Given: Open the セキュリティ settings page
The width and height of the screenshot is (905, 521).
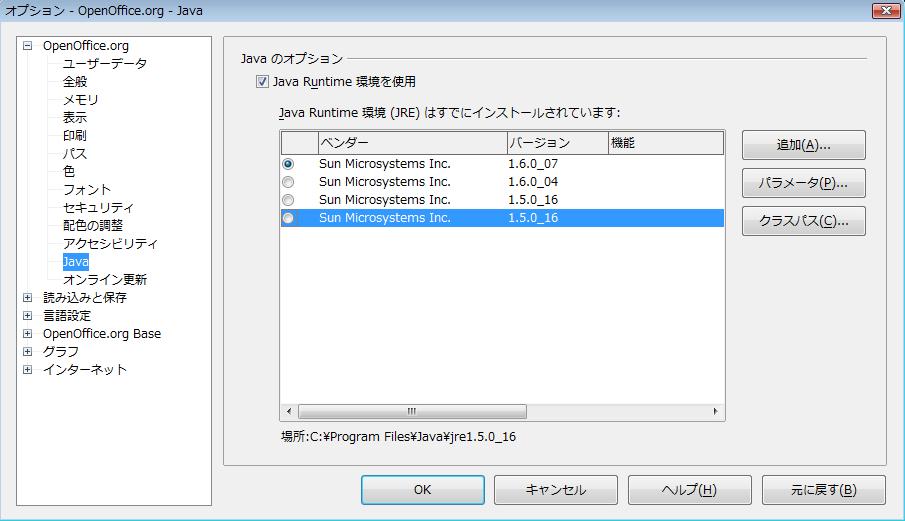Looking at the screenshot, I should [98, 208].
